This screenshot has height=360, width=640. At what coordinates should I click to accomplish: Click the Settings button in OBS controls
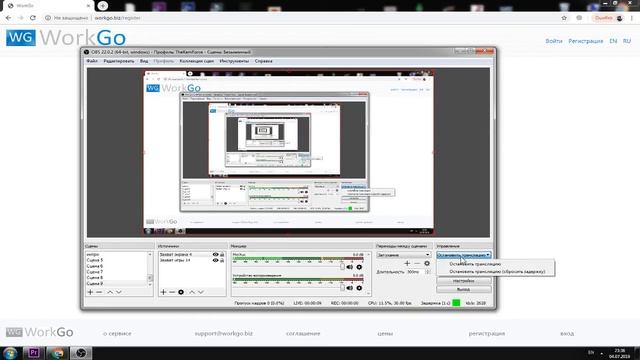coord(464,281)
